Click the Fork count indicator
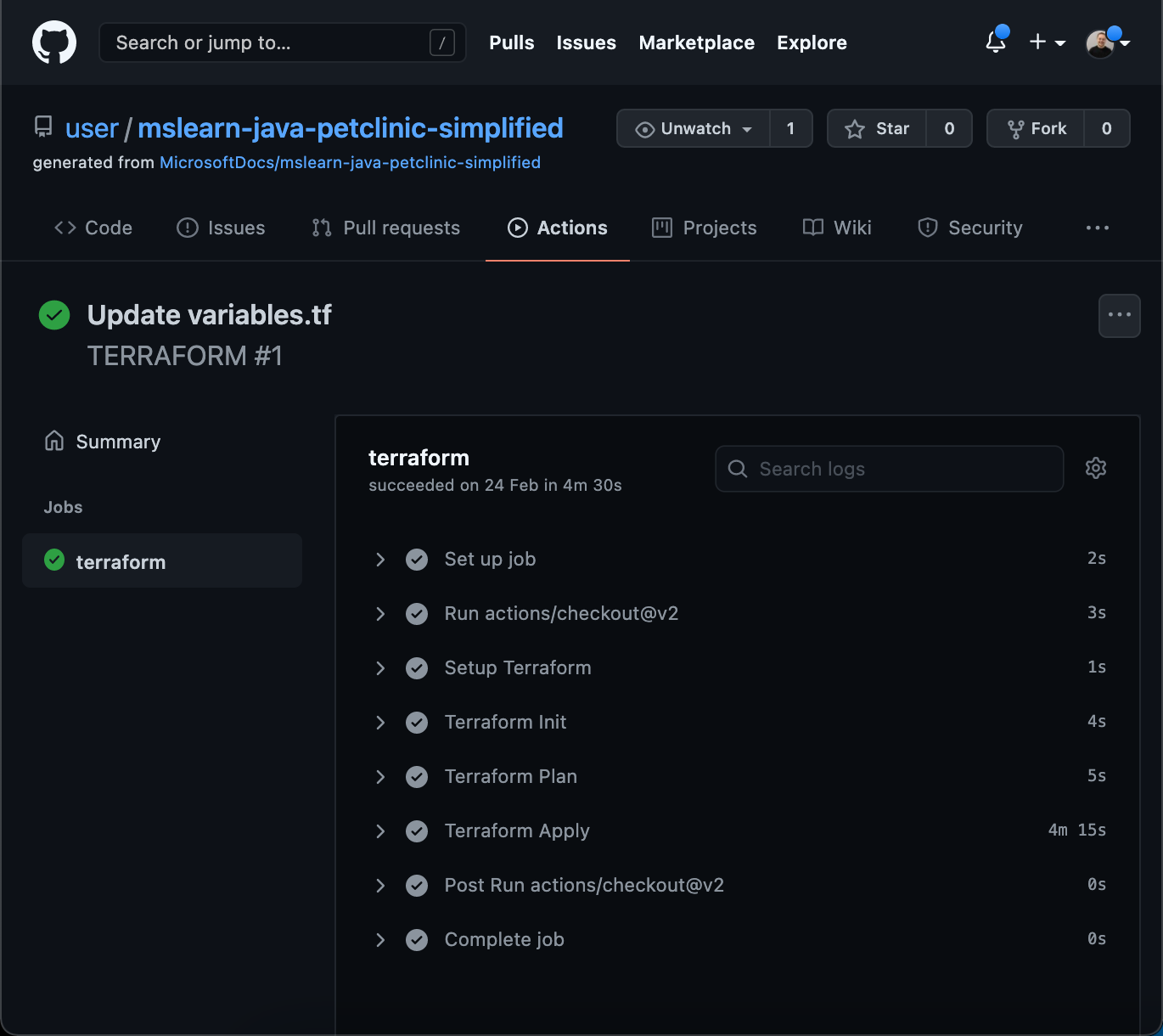This screenshot has height=1036, width=1163. [x=1107, y=128]
